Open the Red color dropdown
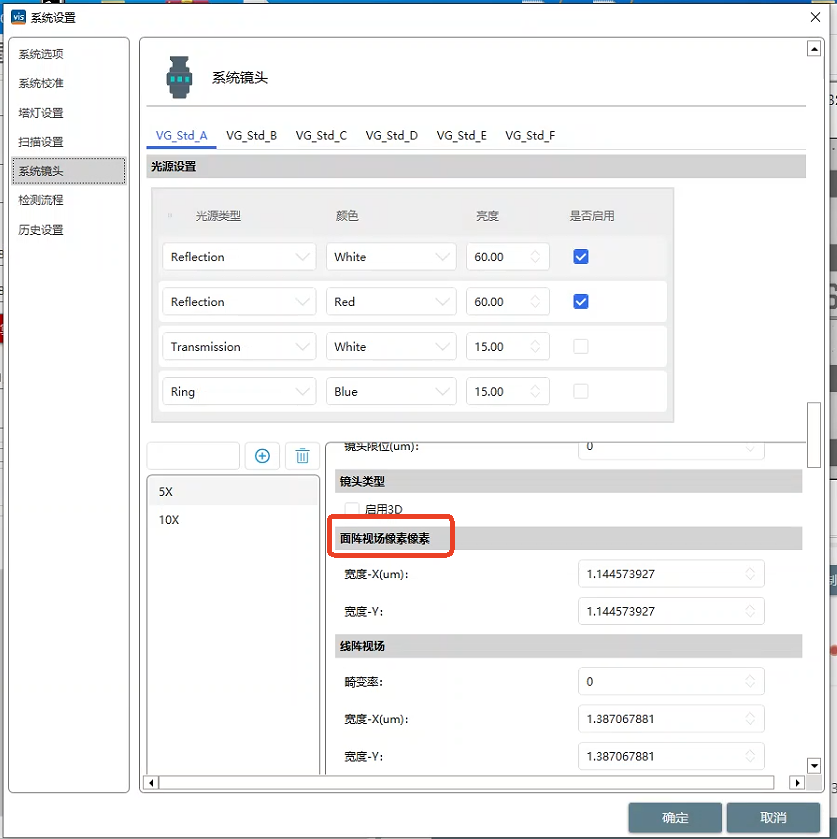 point(391,302)
